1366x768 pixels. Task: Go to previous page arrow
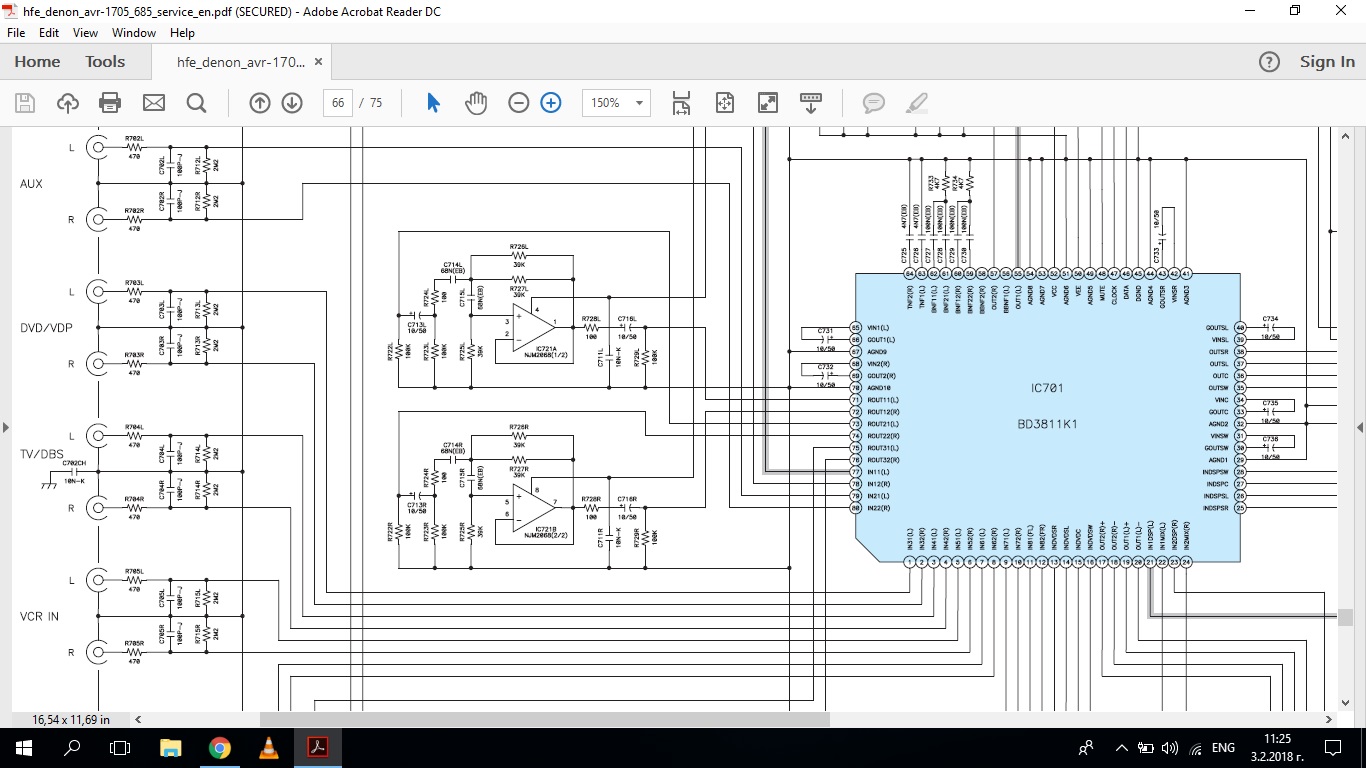pos(260,103)
